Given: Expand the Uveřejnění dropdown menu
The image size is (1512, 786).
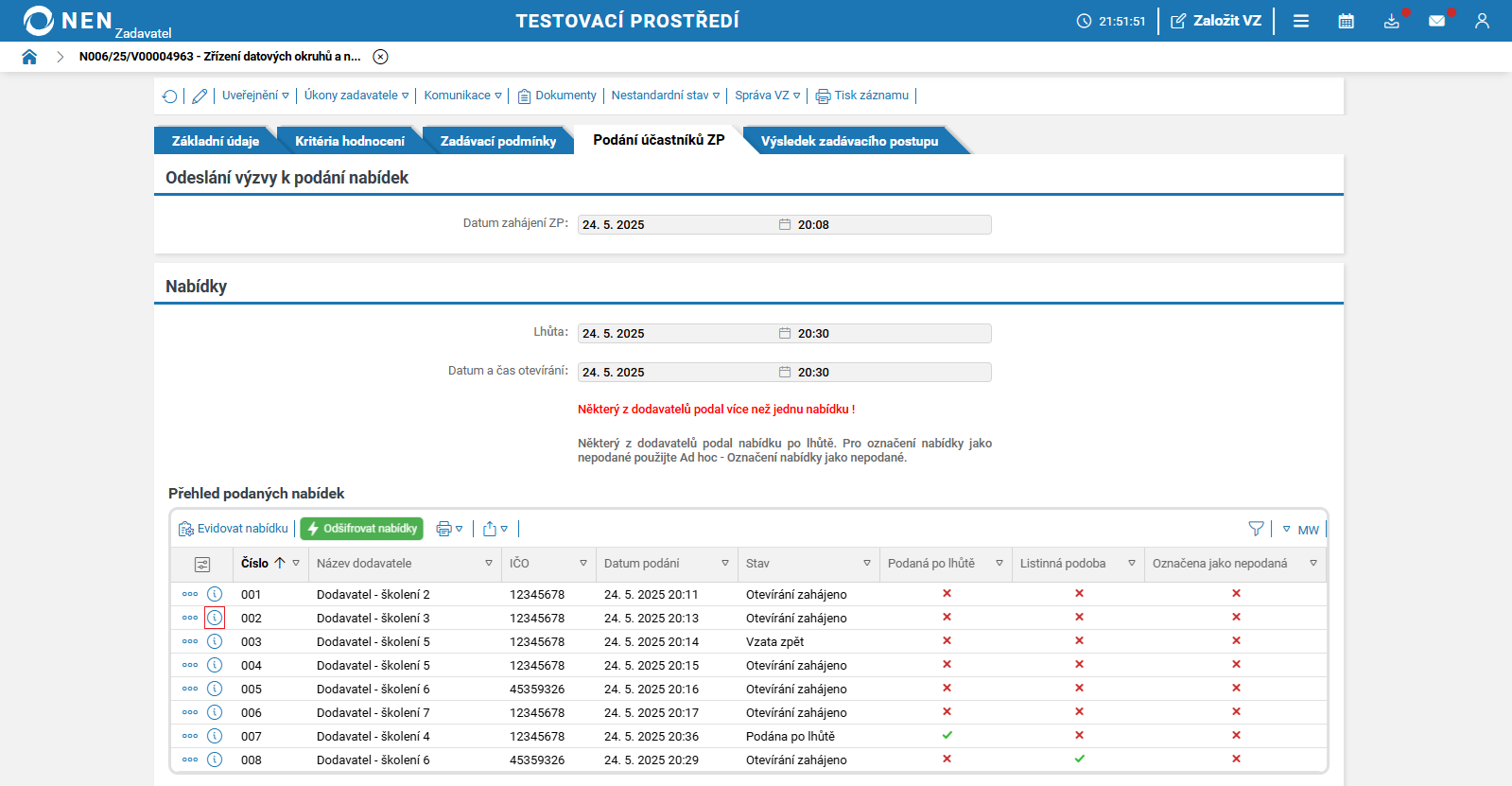Looking at the screenshot, I should pos(255,96).
